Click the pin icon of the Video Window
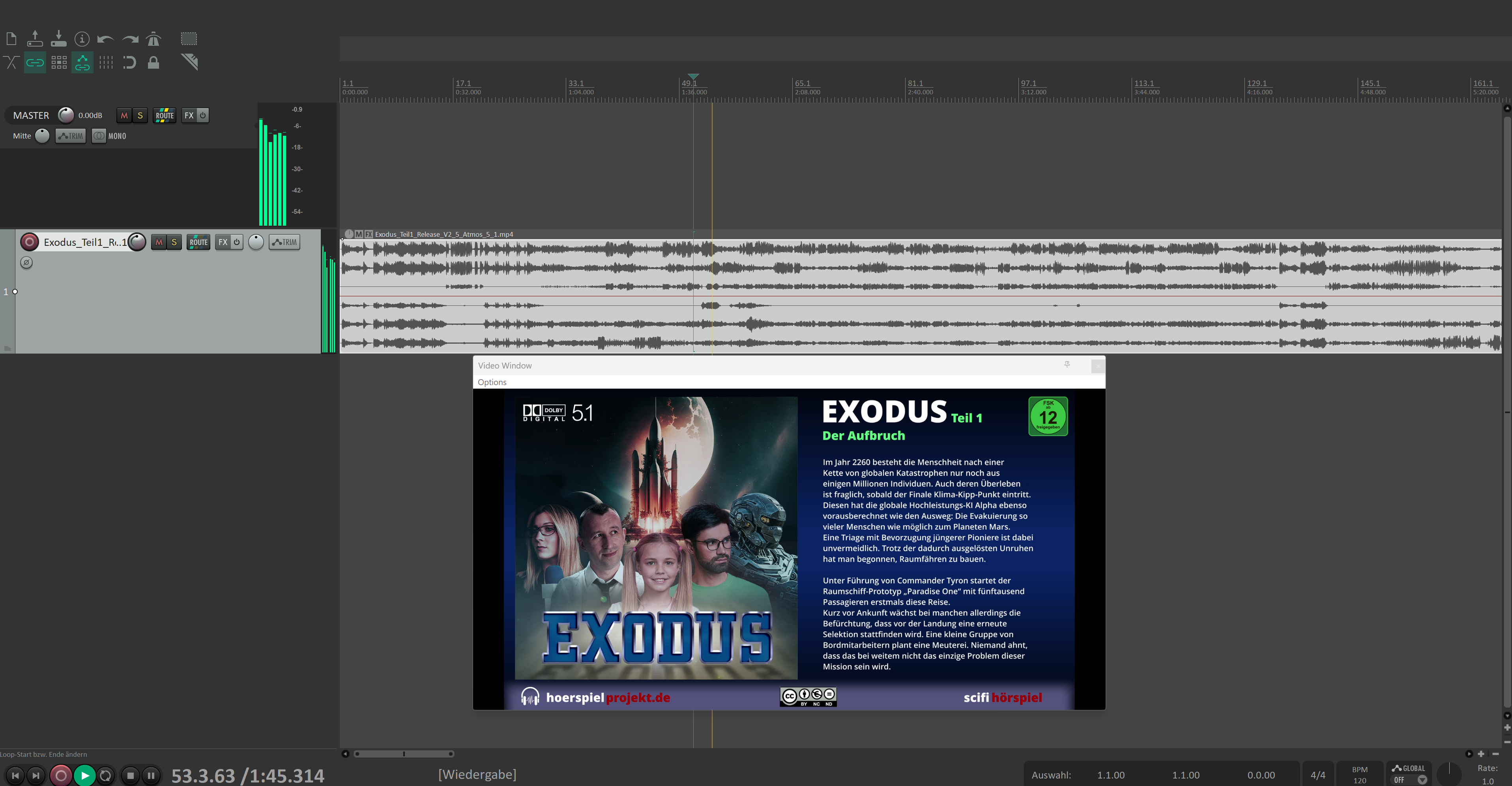 [1067, 365]
